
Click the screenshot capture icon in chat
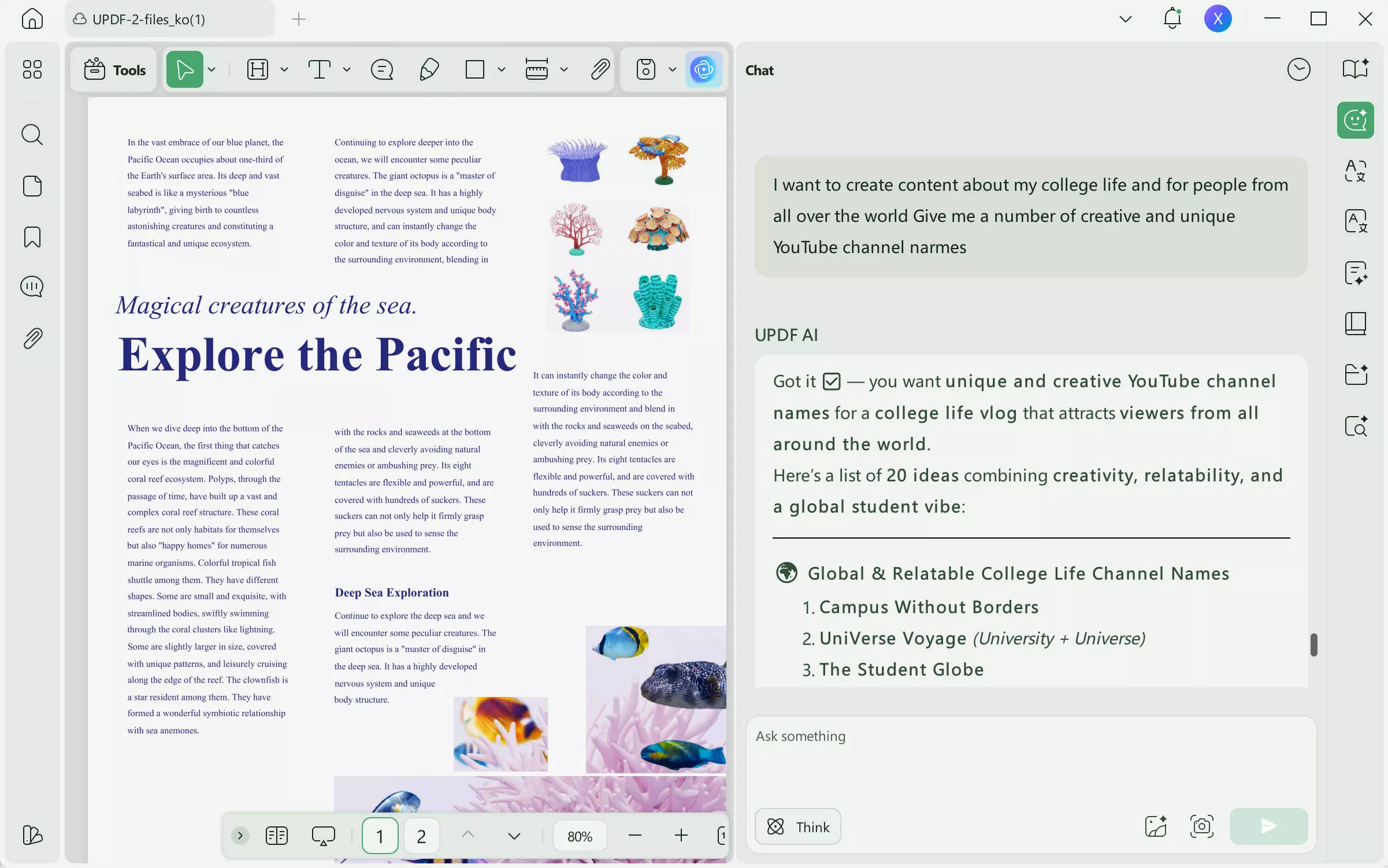click(x=1201, y=826)
